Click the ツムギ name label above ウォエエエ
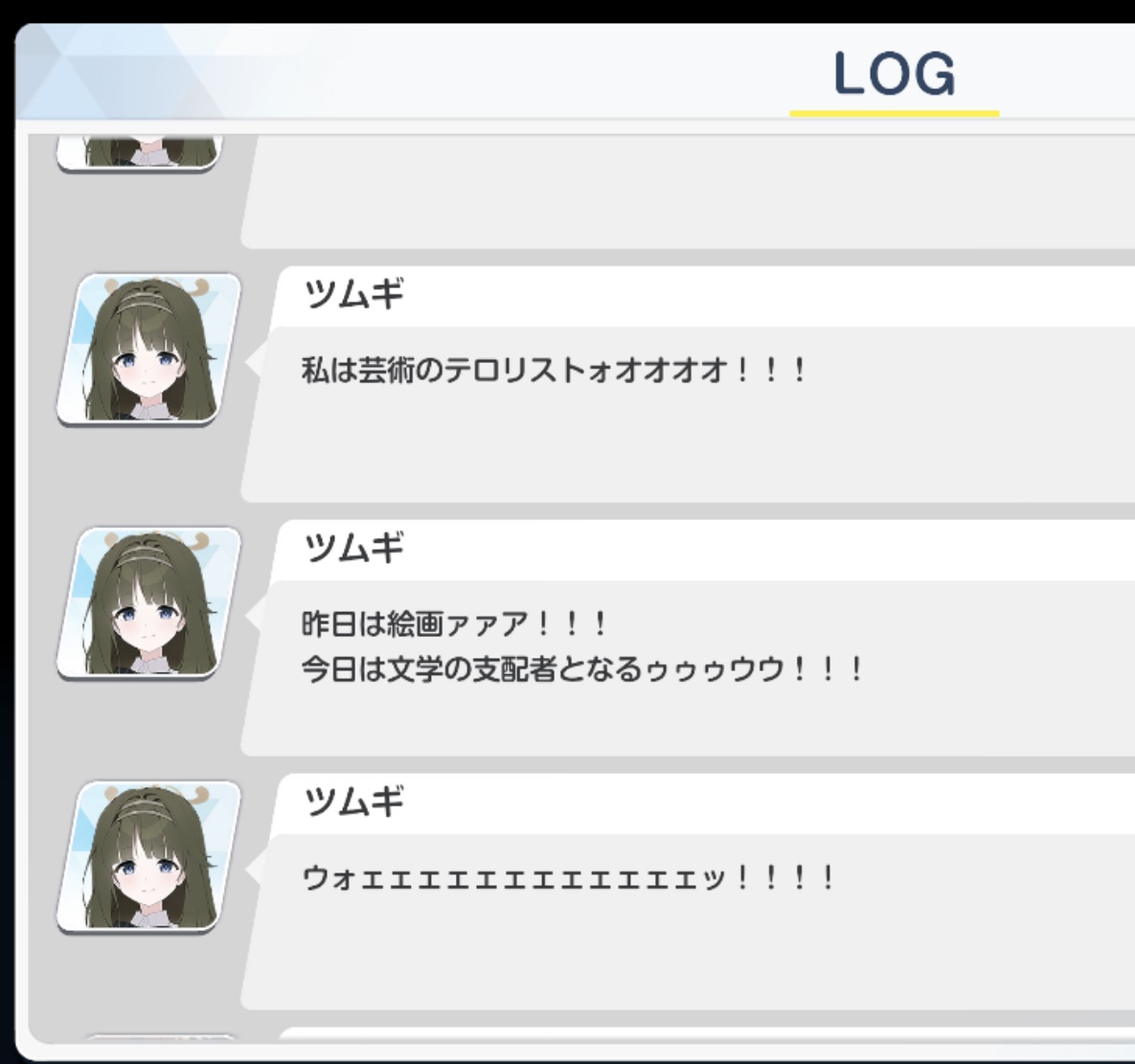1135x1064 pixels. [x=353, y=802]
